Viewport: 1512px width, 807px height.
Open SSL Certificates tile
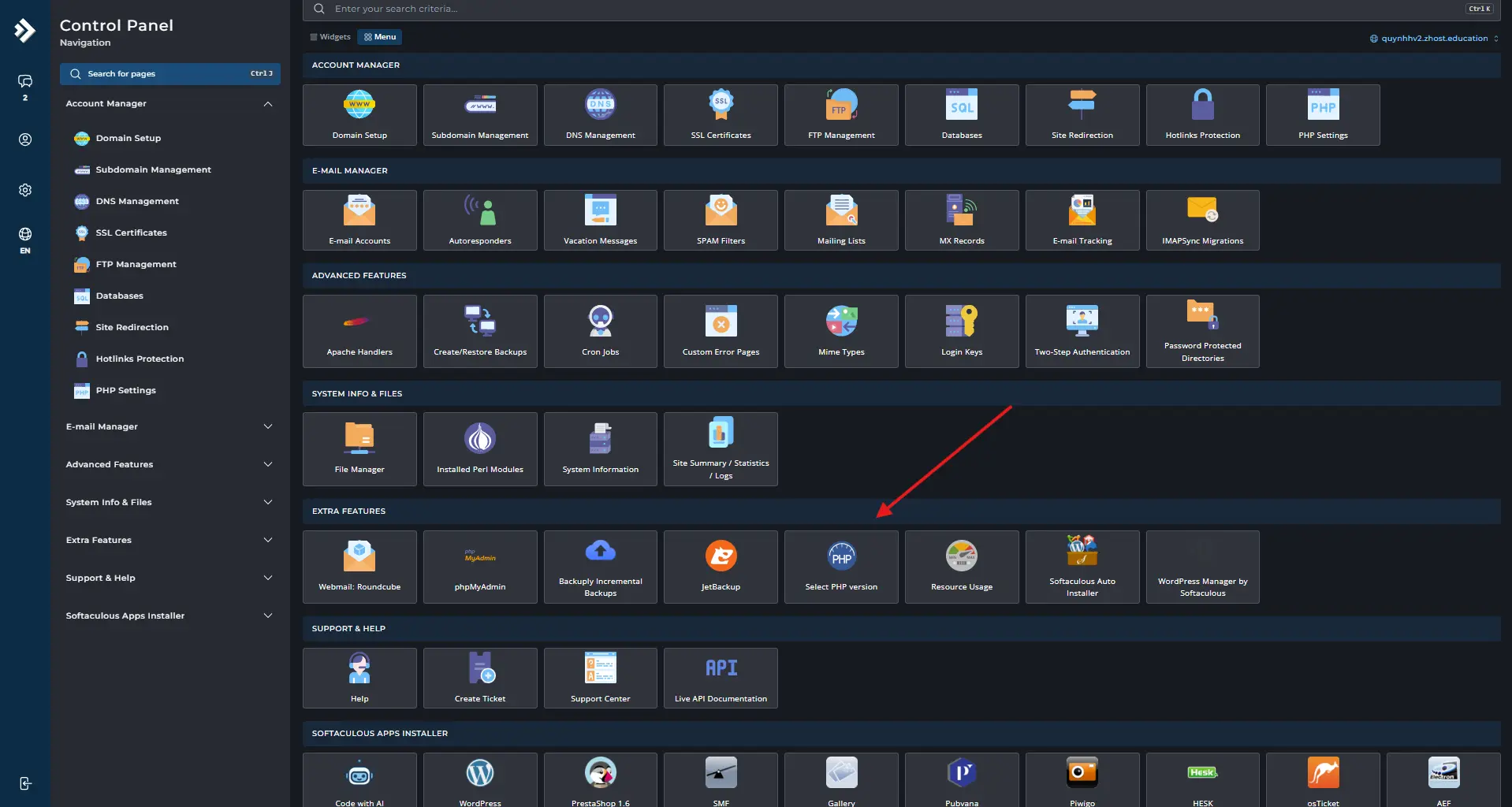click(721, 115)
